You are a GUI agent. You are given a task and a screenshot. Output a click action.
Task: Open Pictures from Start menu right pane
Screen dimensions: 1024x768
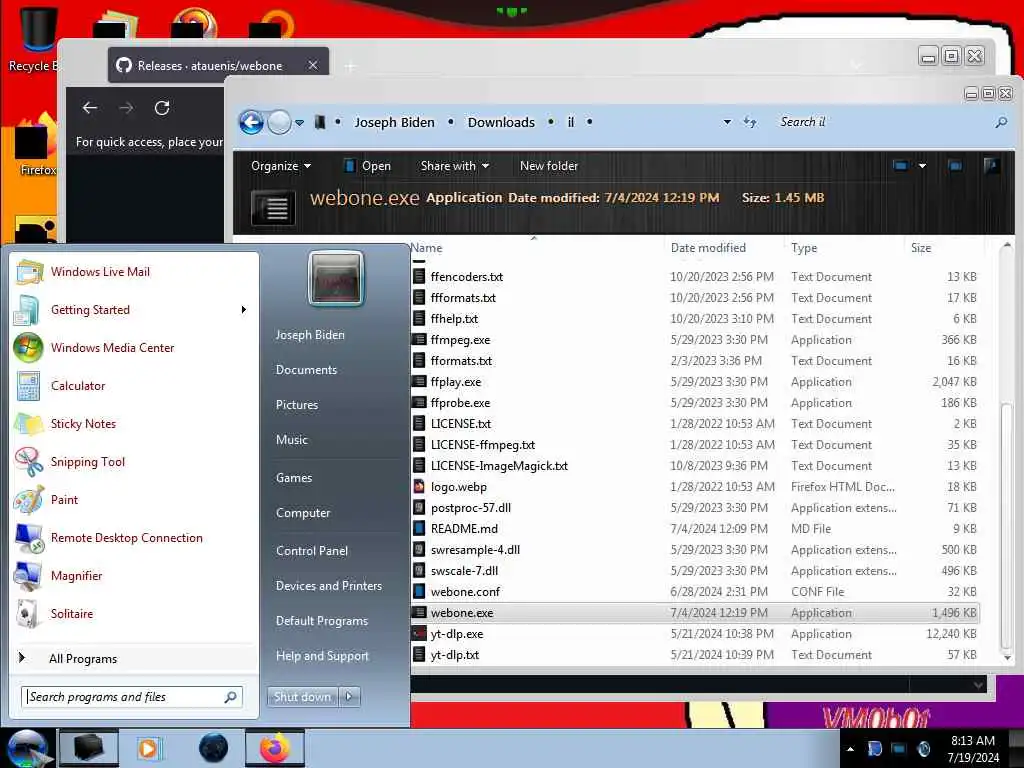296,405
